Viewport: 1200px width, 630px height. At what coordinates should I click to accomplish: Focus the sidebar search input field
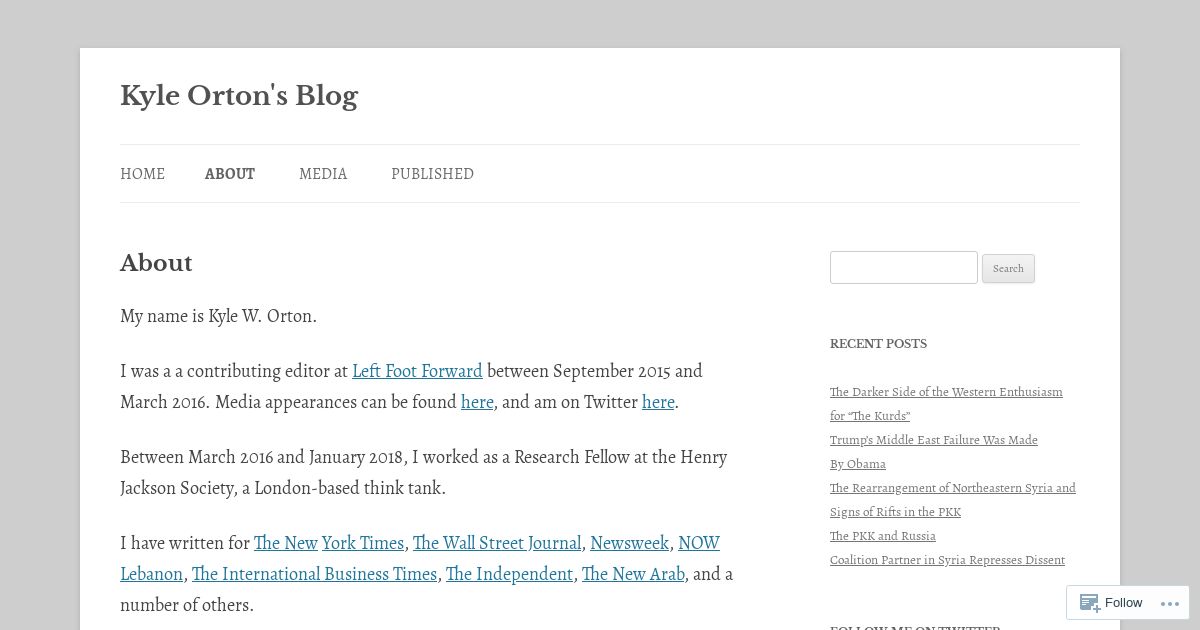click(x=904, y=267)
